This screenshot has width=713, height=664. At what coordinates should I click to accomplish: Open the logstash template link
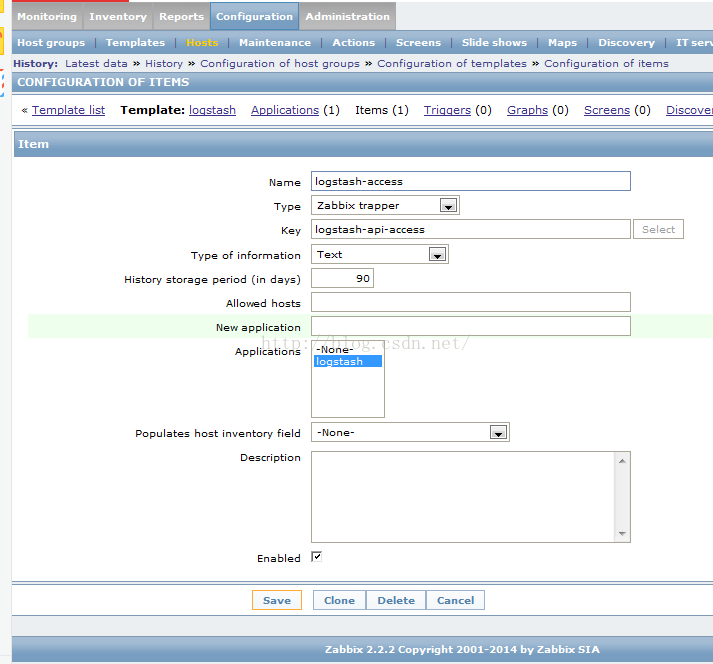coord(212,110)
